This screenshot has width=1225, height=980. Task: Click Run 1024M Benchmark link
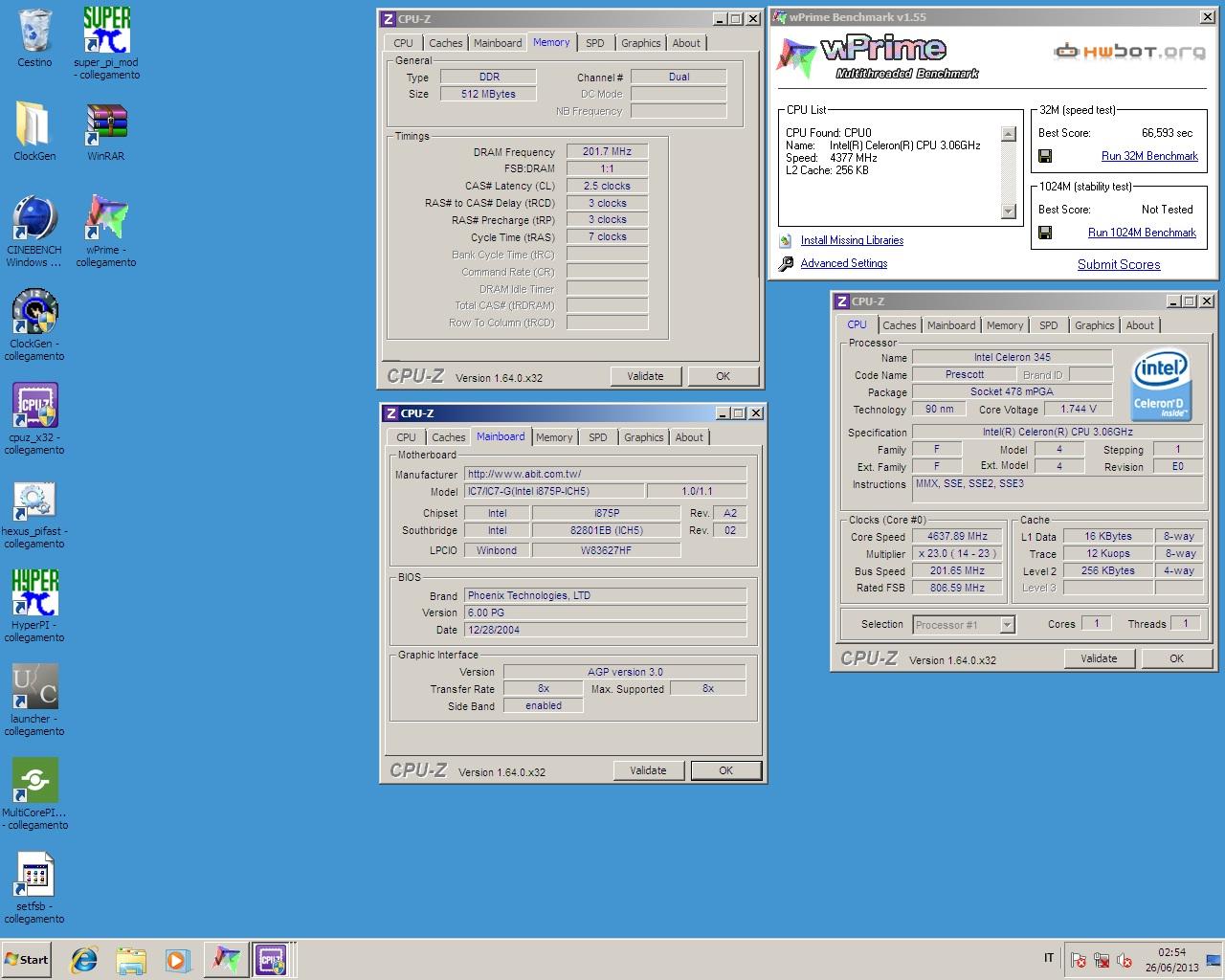tap(1142, 233)
